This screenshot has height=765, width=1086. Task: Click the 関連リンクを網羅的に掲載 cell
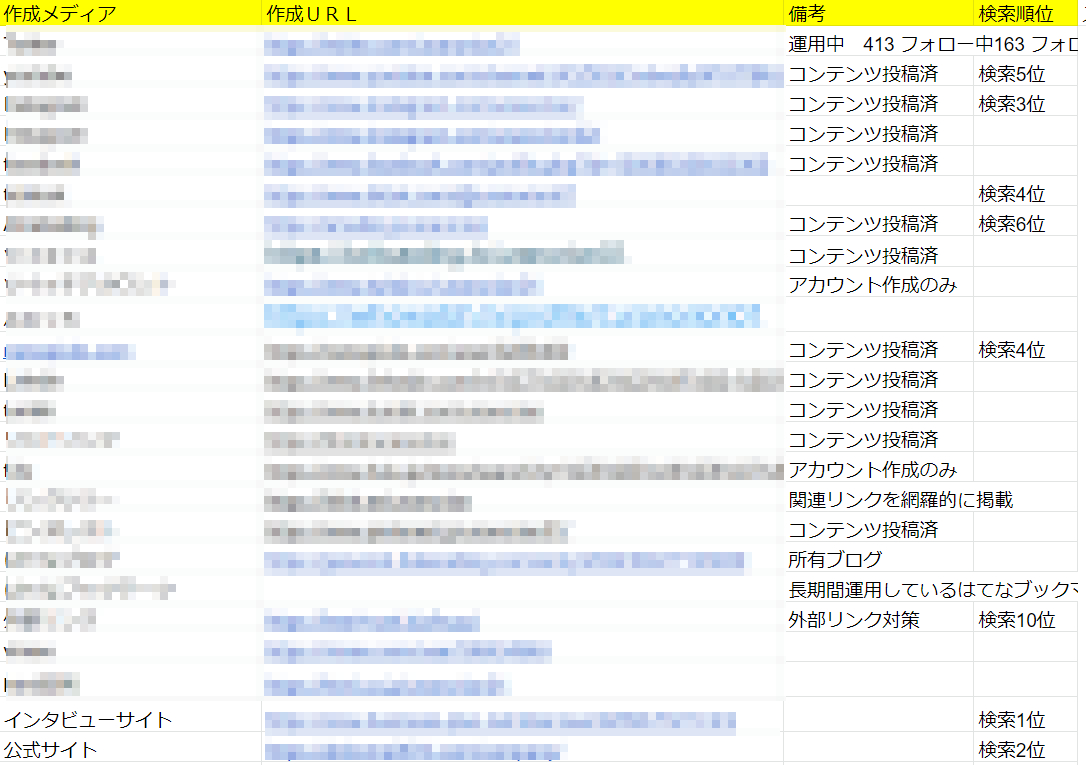click(875, 498)
